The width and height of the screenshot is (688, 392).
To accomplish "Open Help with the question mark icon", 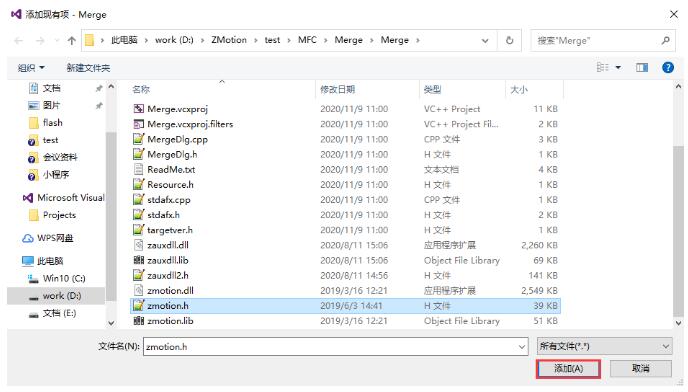I will click(x=668, y=67).
